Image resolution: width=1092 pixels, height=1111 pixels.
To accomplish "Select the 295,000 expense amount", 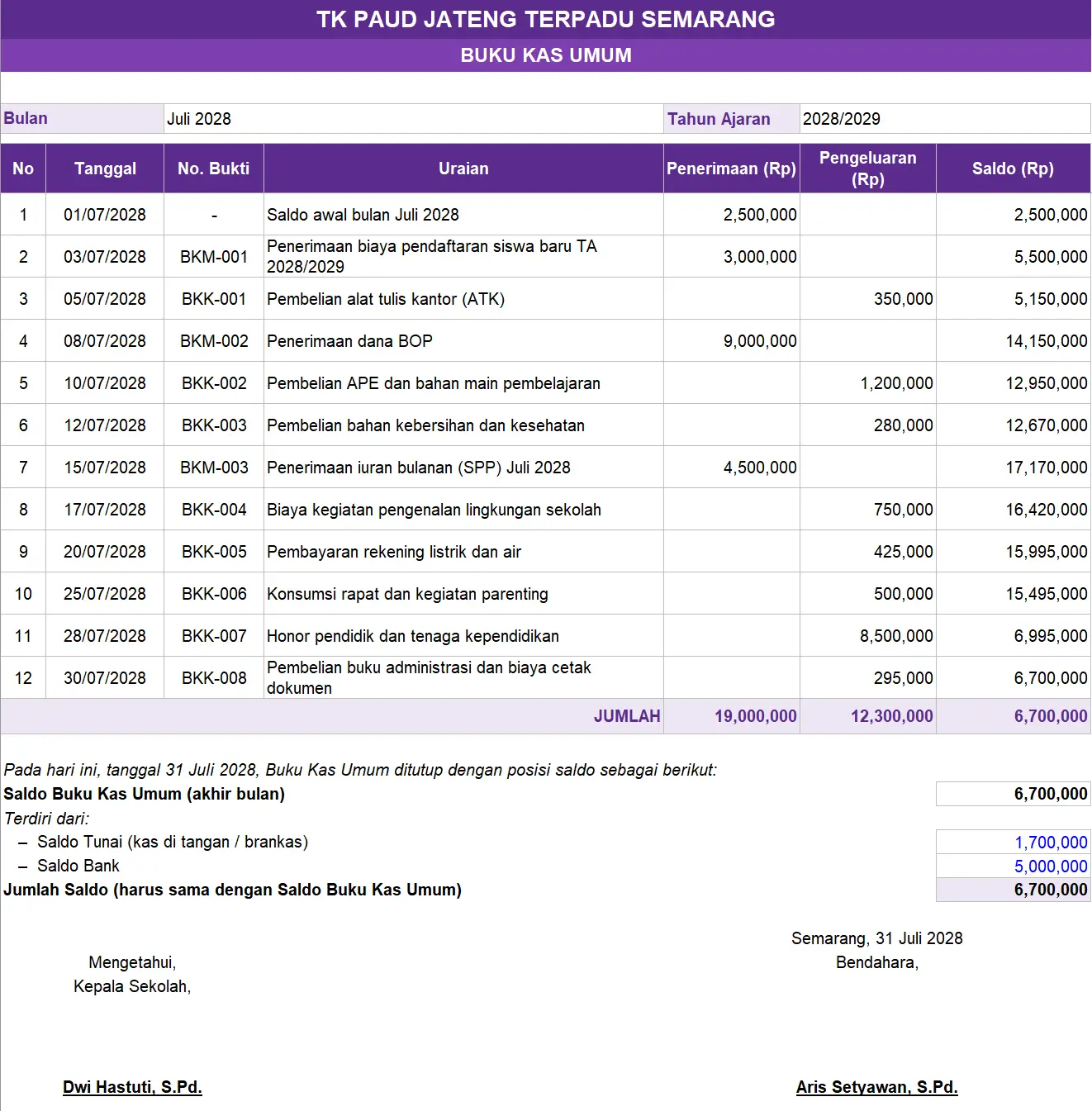I will [x=867, y=678].
